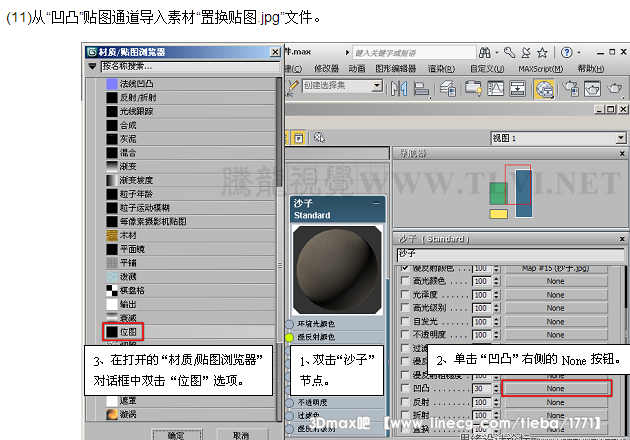Toggle the 自发光 map checkbox
This screenshot has width=630, height=440.
(405, 321)
